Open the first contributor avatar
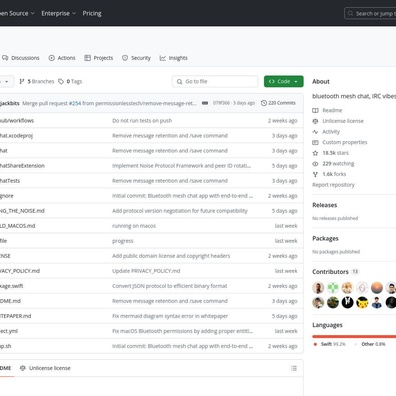Screen dimensions: 396x396 tap(318, 287)
